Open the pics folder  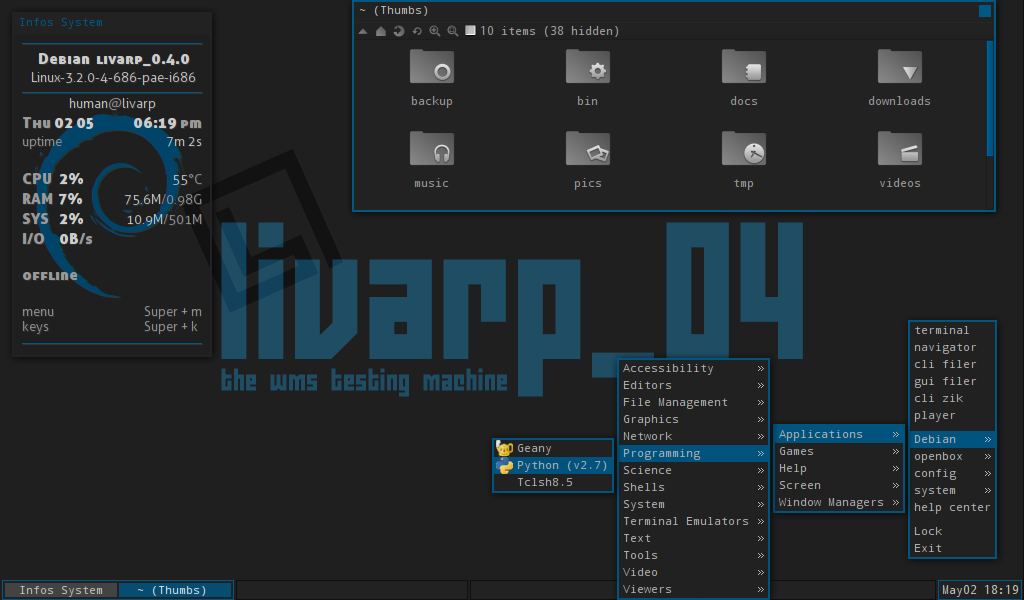587,160
